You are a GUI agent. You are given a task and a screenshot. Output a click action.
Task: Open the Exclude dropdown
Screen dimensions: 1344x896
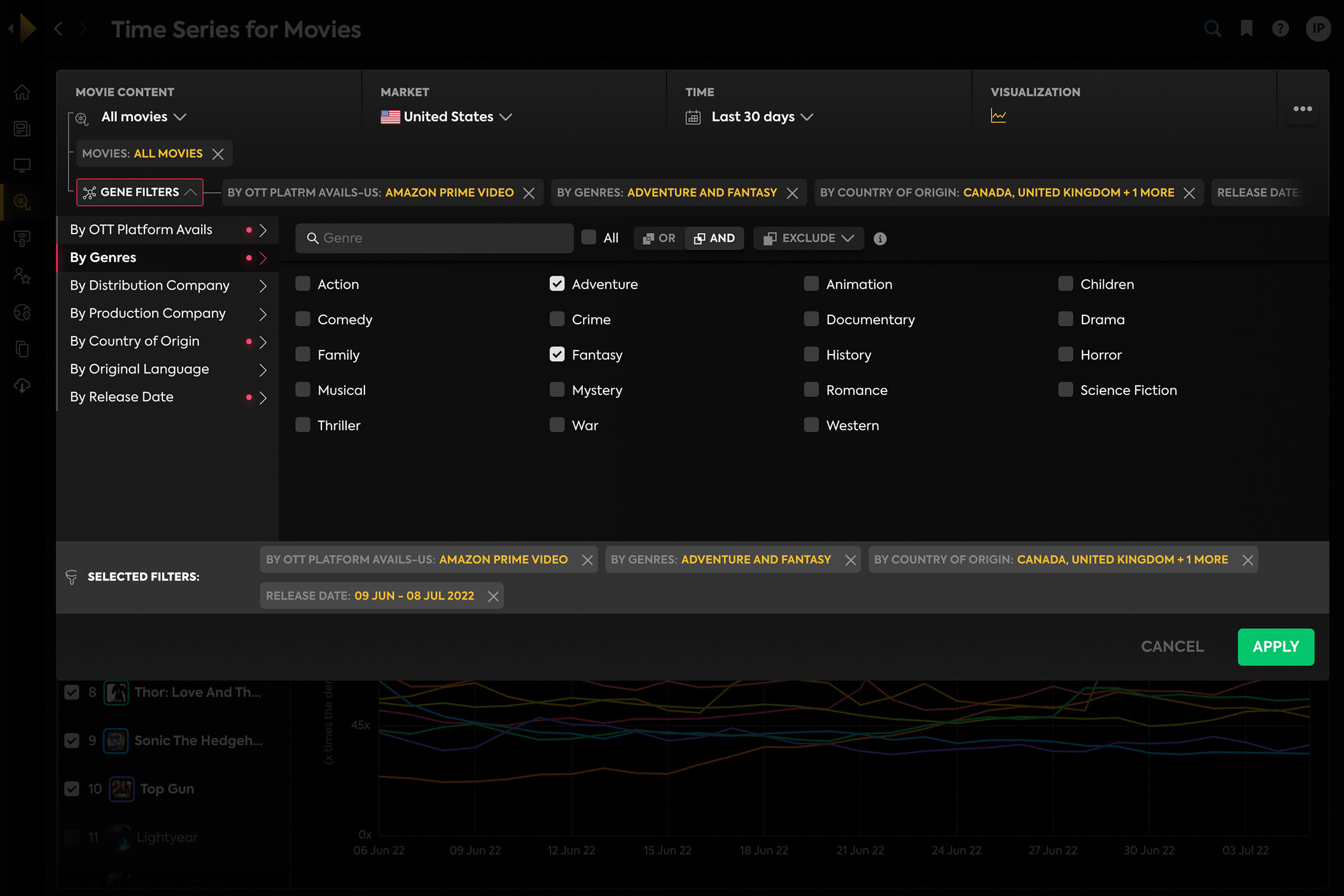tap(809, 239)
